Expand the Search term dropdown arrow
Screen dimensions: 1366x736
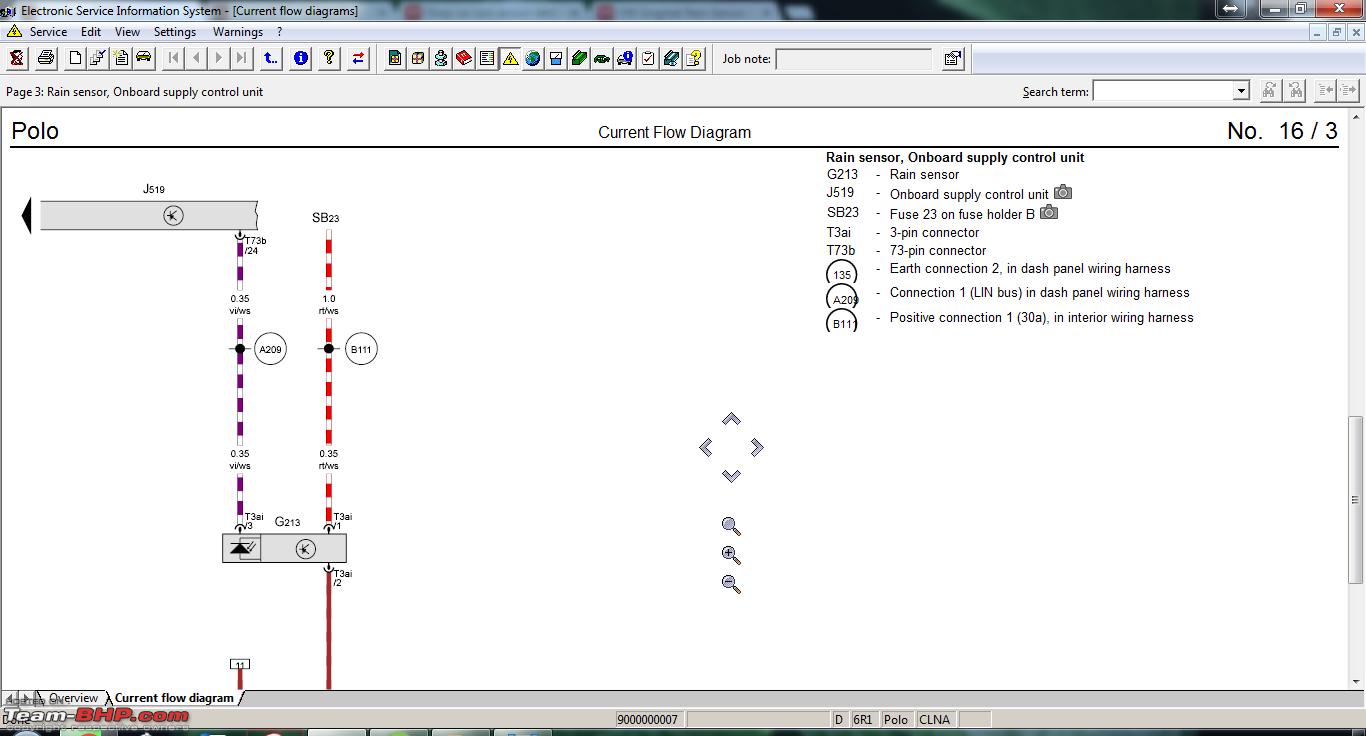coord(1241,91)
